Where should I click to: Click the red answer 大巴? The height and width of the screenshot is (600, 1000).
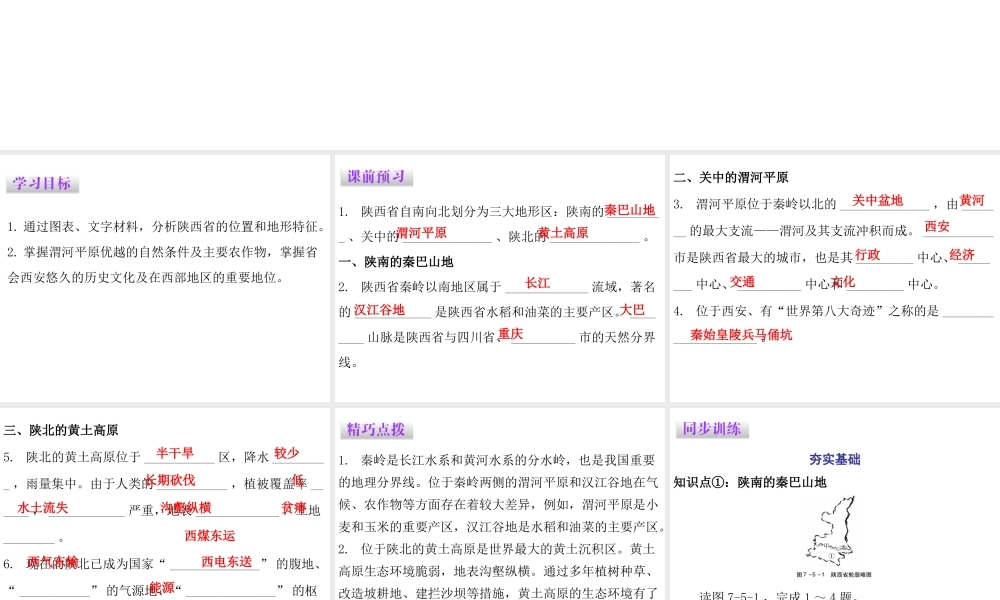[632, 310]
